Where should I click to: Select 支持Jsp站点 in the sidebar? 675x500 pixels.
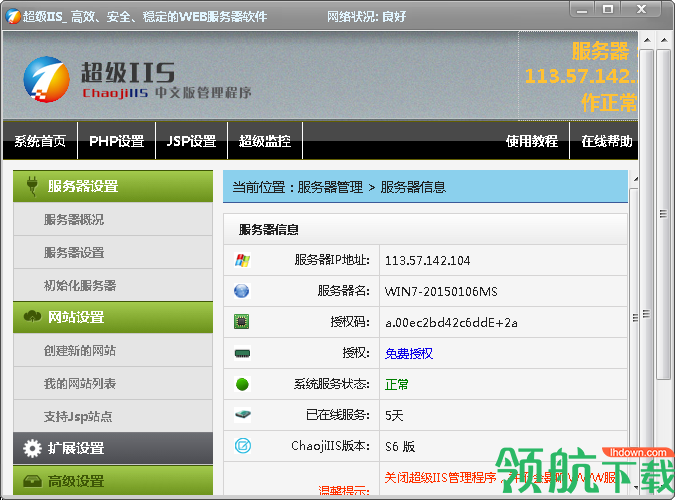click(113, 416)
